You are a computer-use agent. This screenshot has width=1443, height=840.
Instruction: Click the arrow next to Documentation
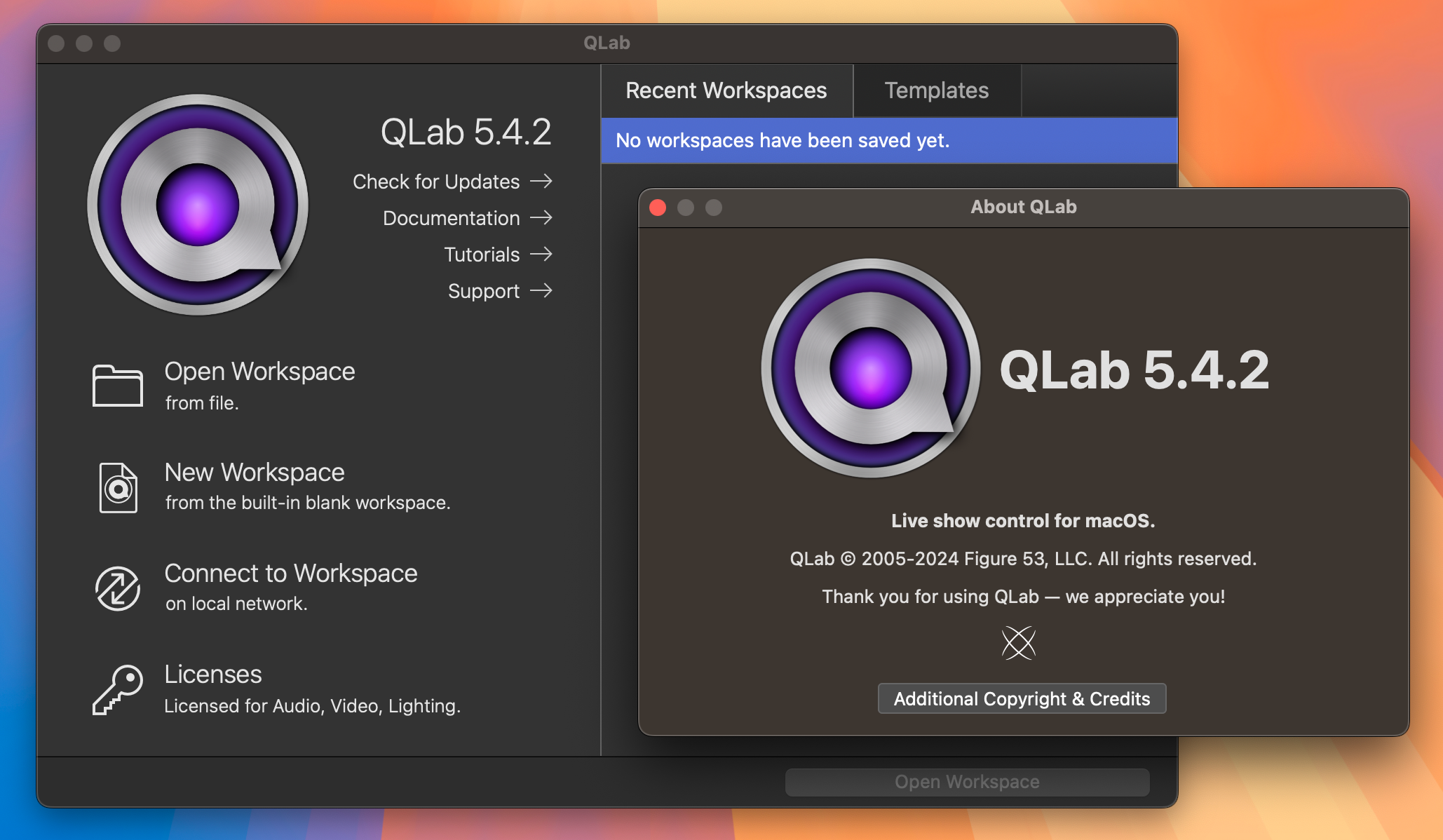[541, 218]
